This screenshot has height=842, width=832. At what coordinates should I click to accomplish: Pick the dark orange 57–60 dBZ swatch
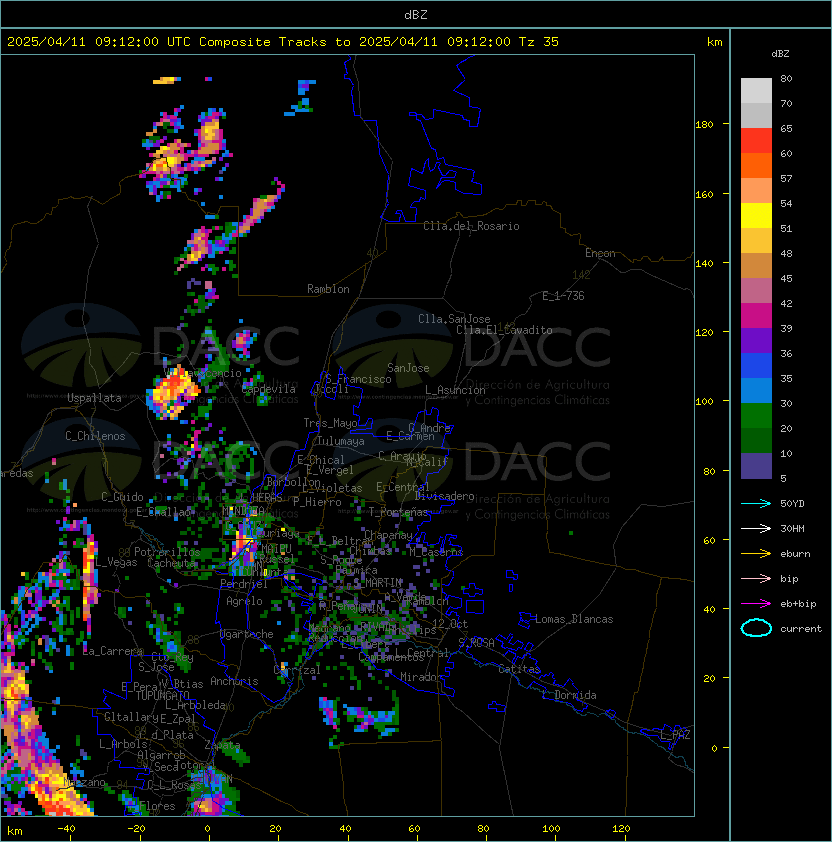click(x=756, y=166)
